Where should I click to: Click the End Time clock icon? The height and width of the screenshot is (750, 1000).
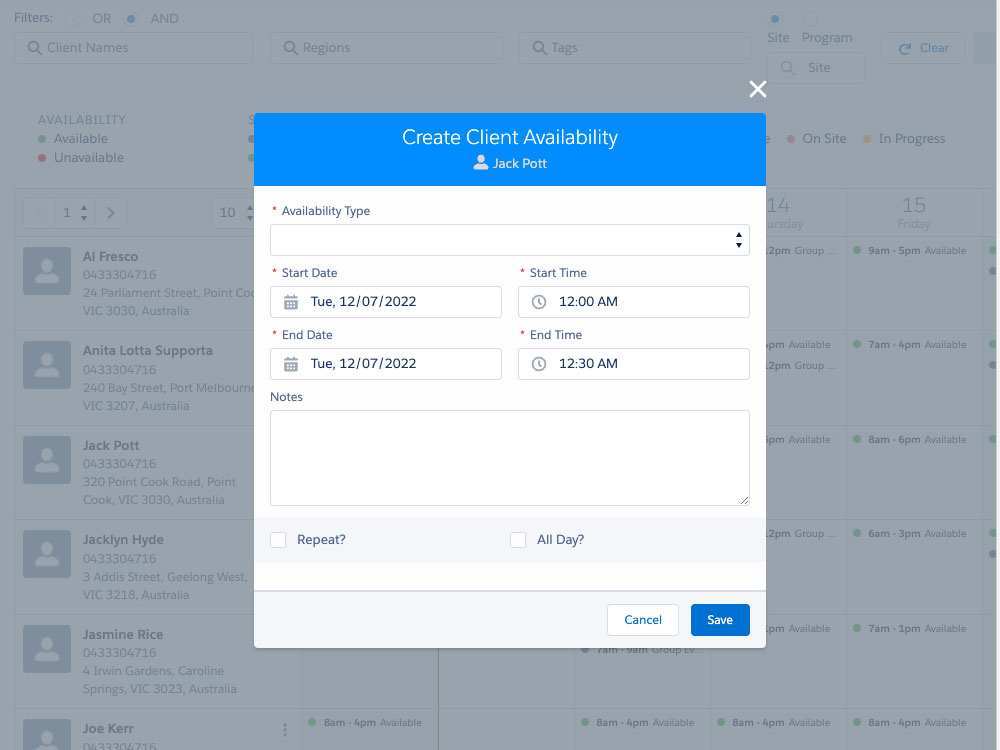(539, 364)
